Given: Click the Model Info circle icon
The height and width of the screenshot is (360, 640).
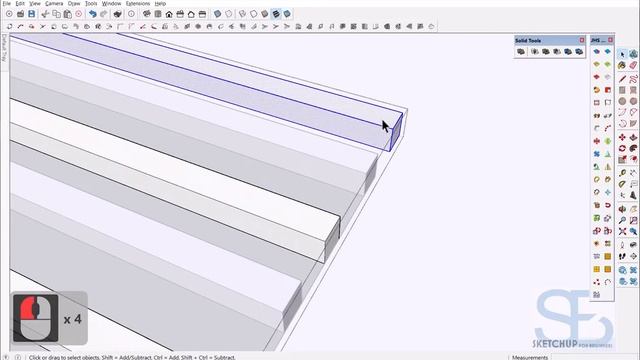Looking at the screenshot, I should click(x=131, y=14).
